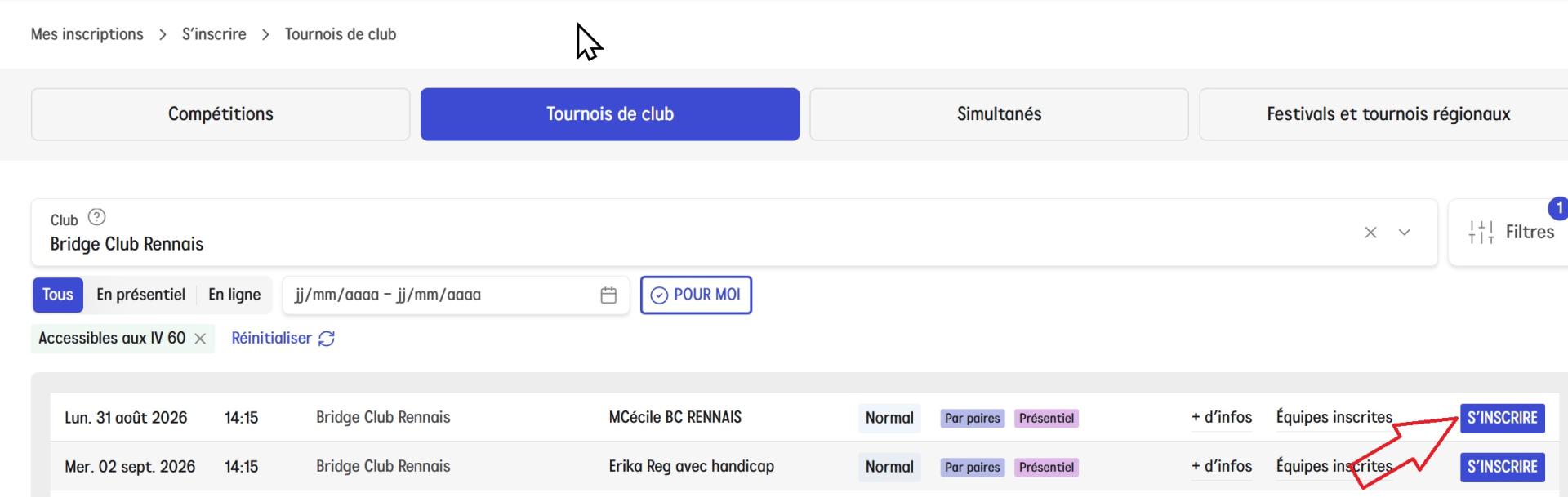Click the Lun. 31 août 2026 date

(x=126, y=418)
